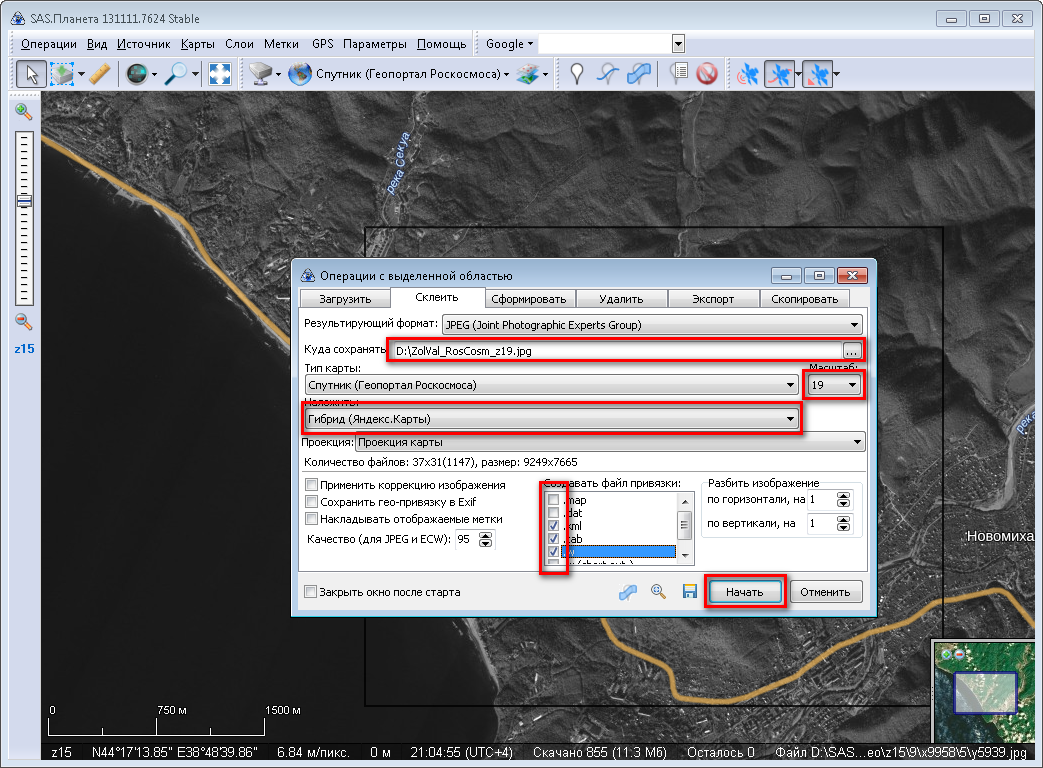This screenshot has width=1043, height=768.
Task: Open the 'Наложить' Гибрид Яндекс dropdown
Action: click(x=551, y=419)
